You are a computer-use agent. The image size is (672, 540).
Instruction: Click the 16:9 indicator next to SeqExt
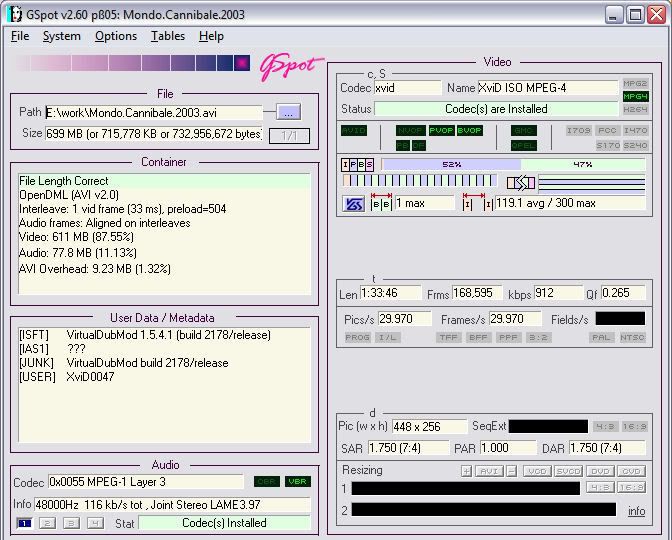pos(634,427)
